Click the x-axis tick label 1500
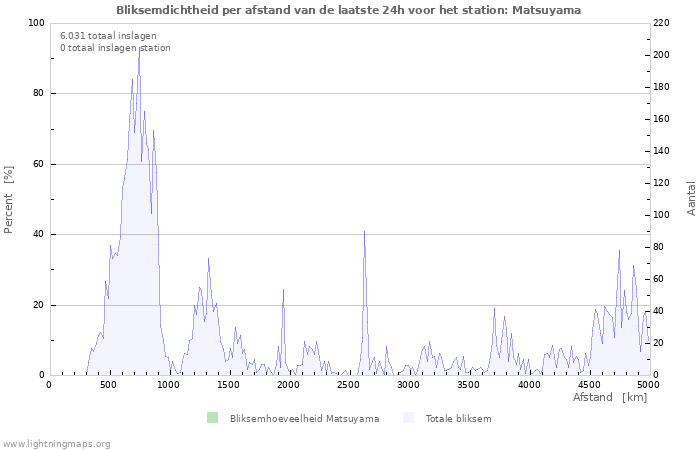This screenshot has width=700, height=450. [x=228, y=384]
